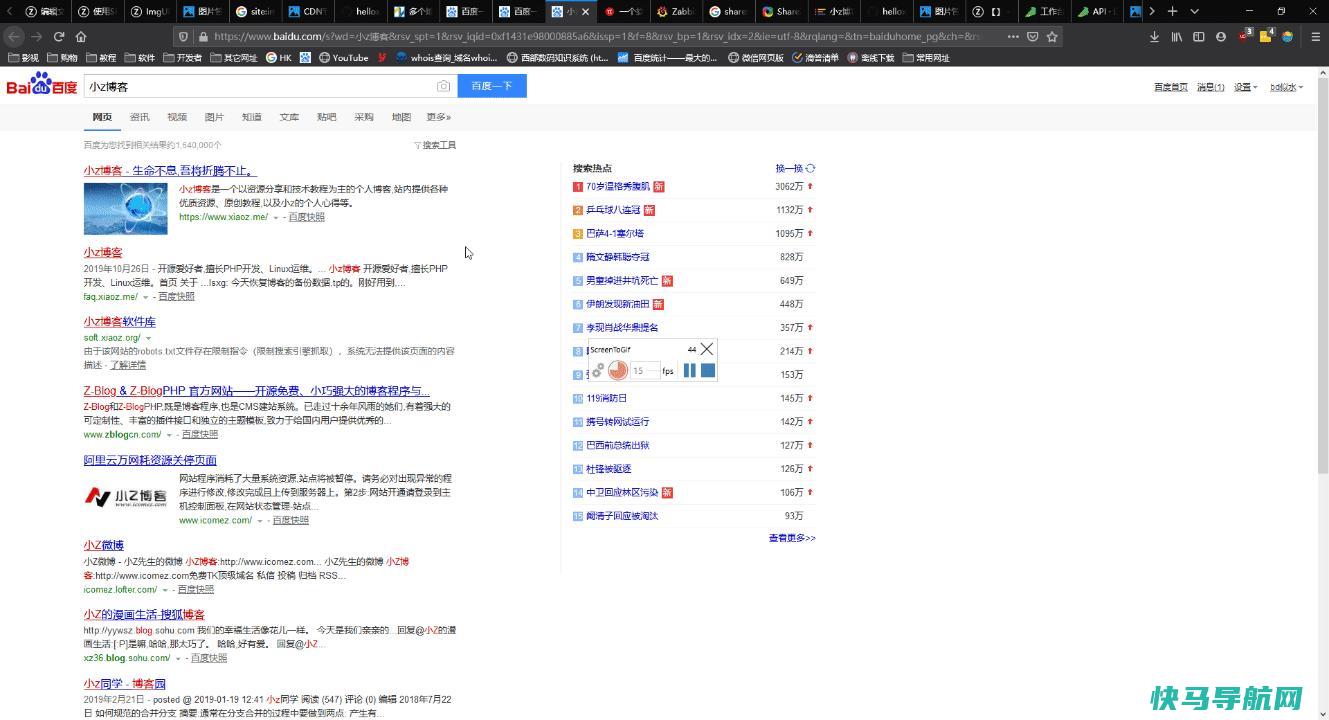Click the ScreenToGif fps value field

[645, 371]
